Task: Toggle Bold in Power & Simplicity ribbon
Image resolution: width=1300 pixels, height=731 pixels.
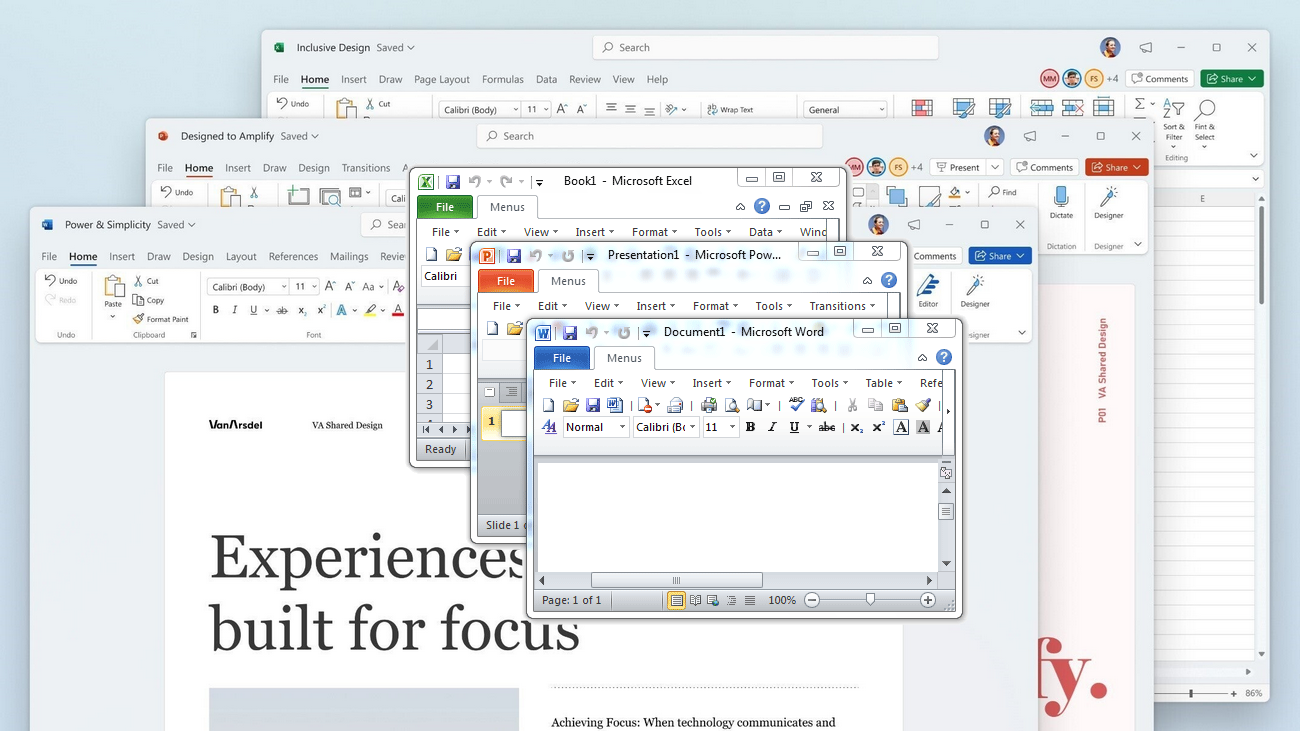Action: (215, 310)
